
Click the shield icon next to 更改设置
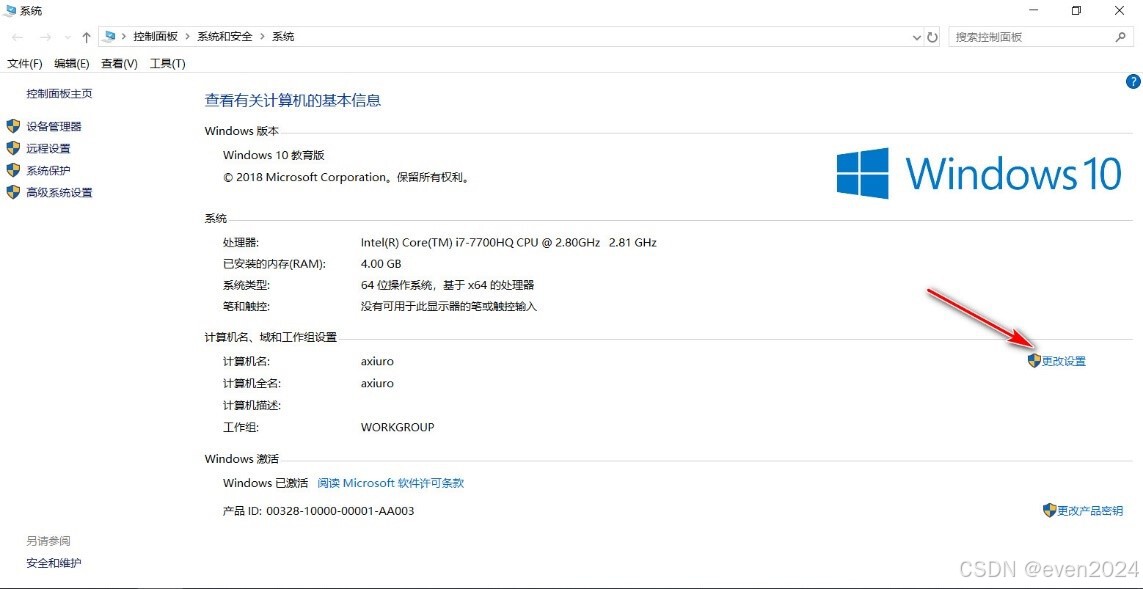pos(1034,360)
